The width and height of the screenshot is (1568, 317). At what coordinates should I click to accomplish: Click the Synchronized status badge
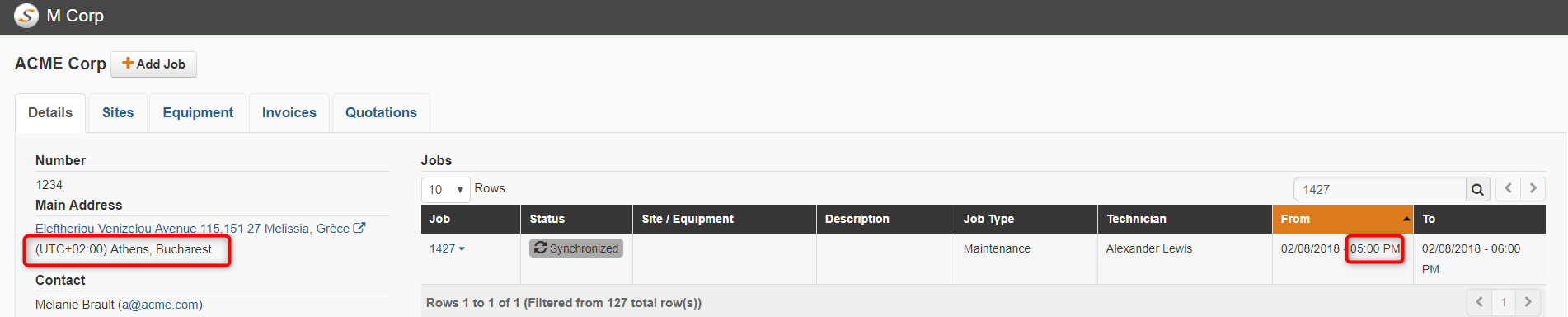coord(576,248)
